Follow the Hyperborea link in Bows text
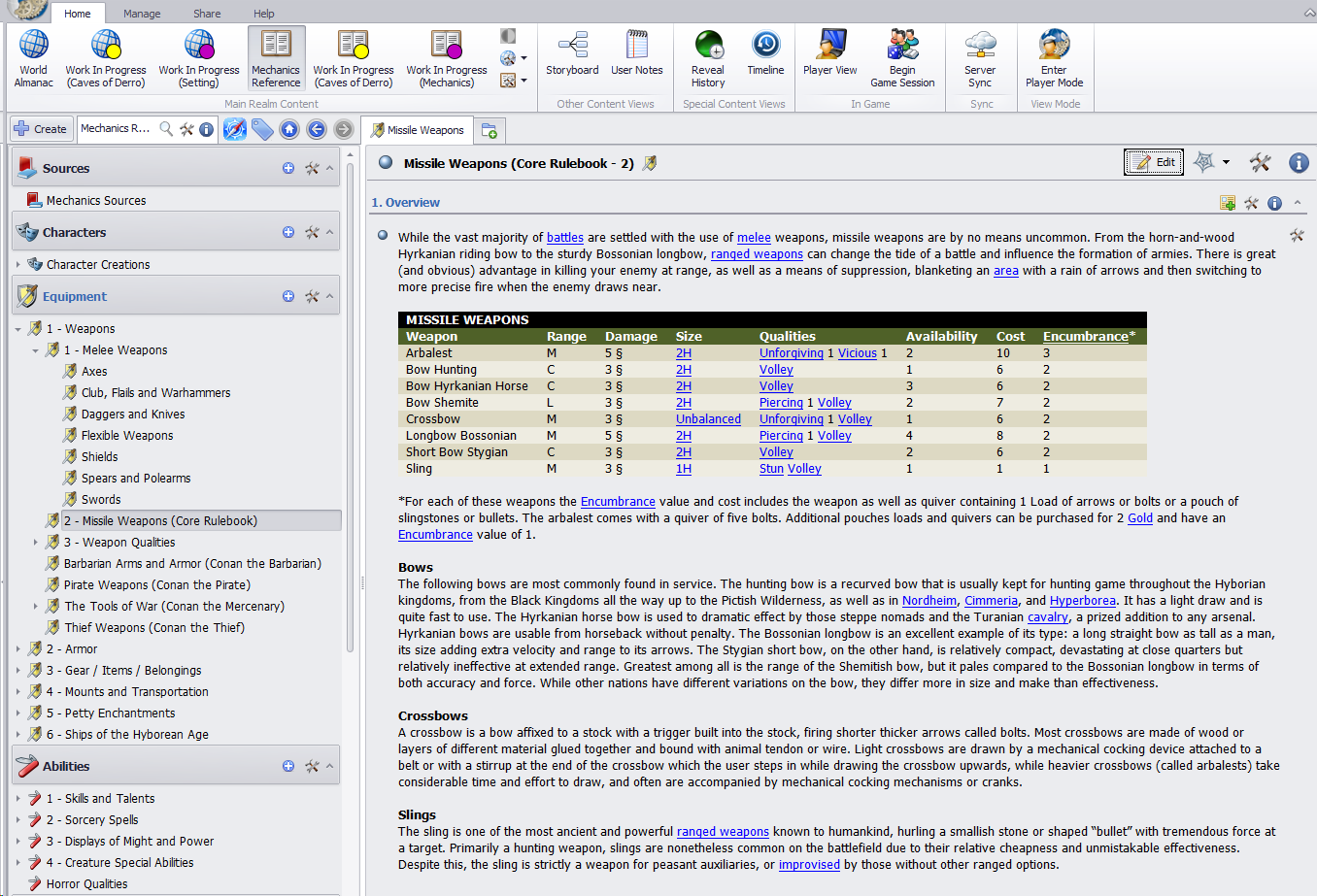The width and height of the screenshot is (1317, 896). 1082,601
